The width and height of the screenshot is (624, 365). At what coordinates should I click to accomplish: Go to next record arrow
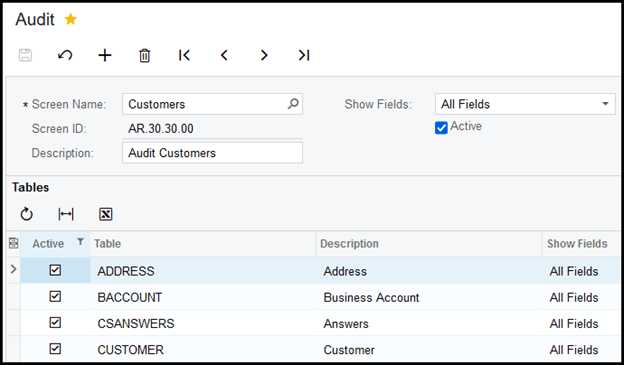pos(264,55)
